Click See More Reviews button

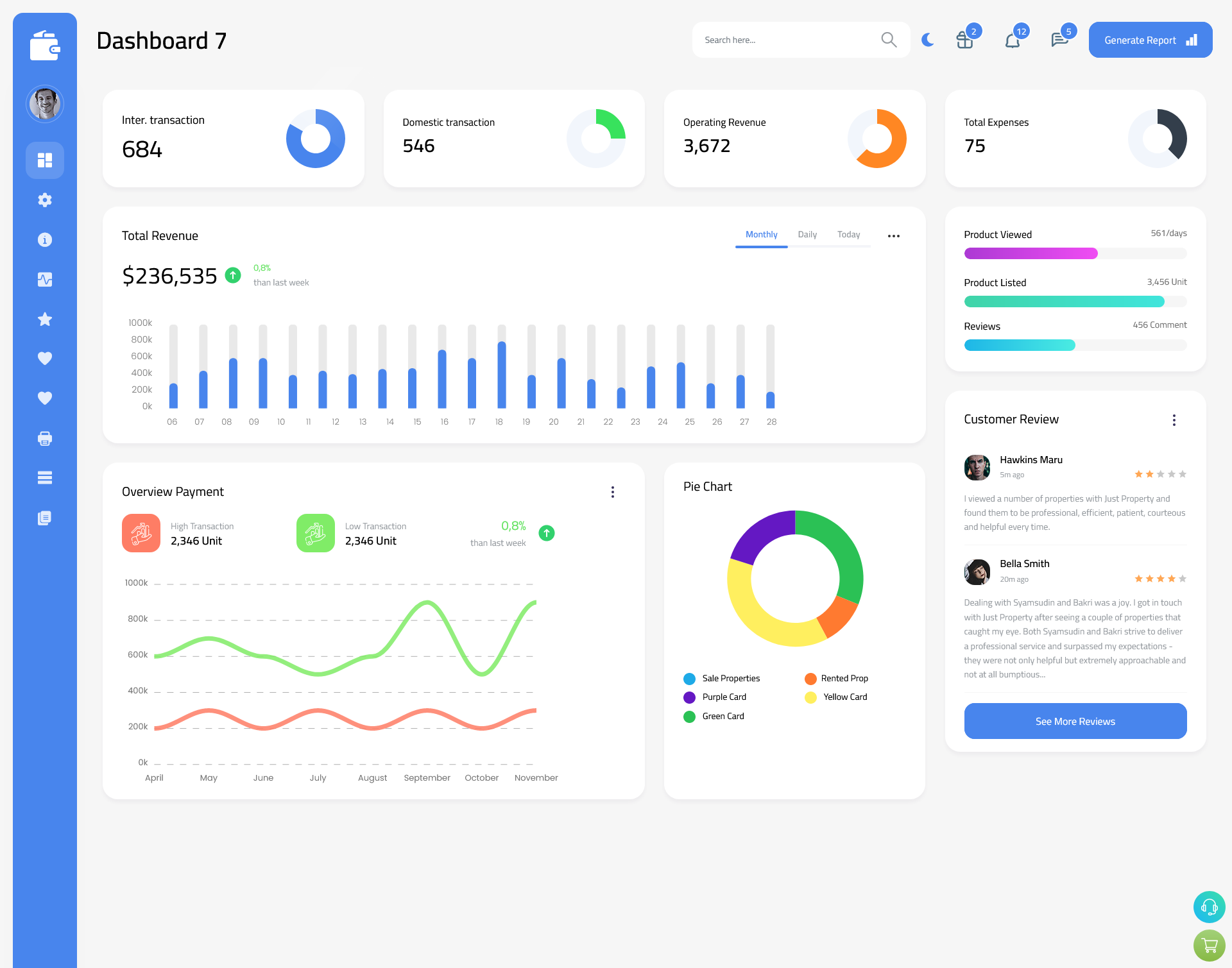click(1075, 720)
